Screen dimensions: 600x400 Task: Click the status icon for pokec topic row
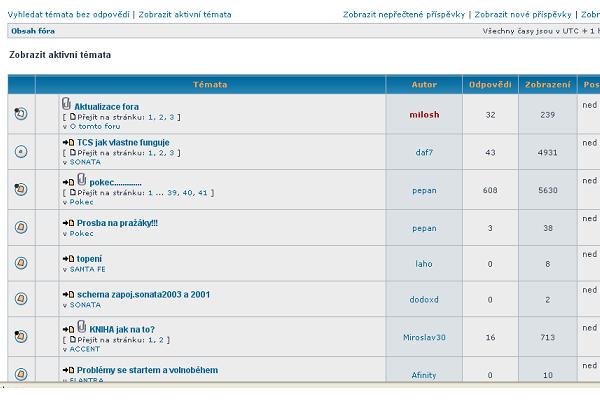point(21,189)
